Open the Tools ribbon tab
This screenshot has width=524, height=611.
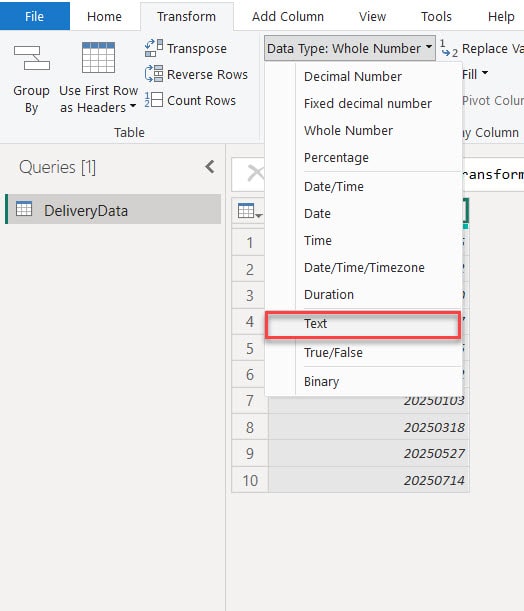436,16
